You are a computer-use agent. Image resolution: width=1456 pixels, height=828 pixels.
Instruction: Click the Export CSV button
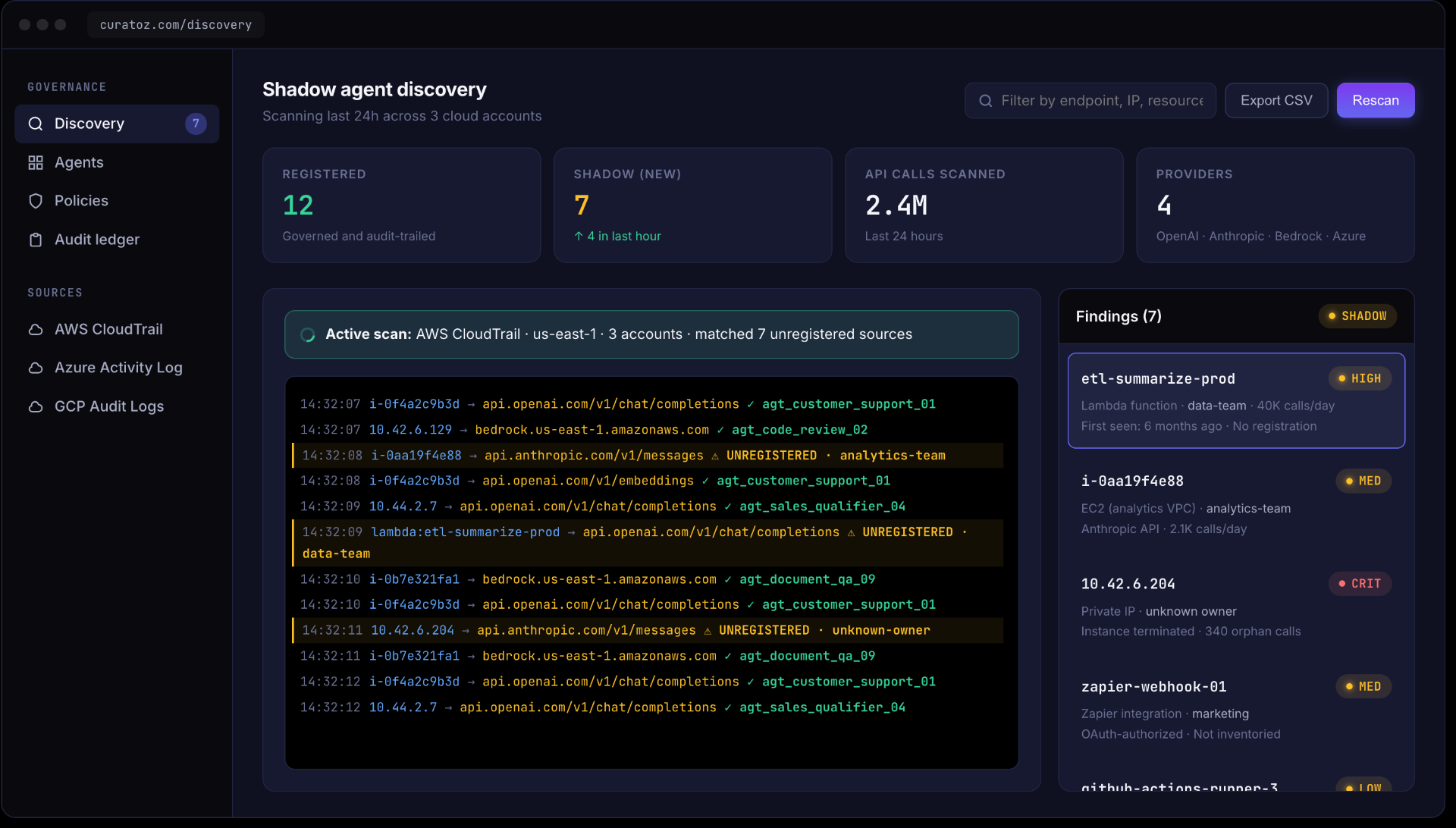(x=1276, y=100)
